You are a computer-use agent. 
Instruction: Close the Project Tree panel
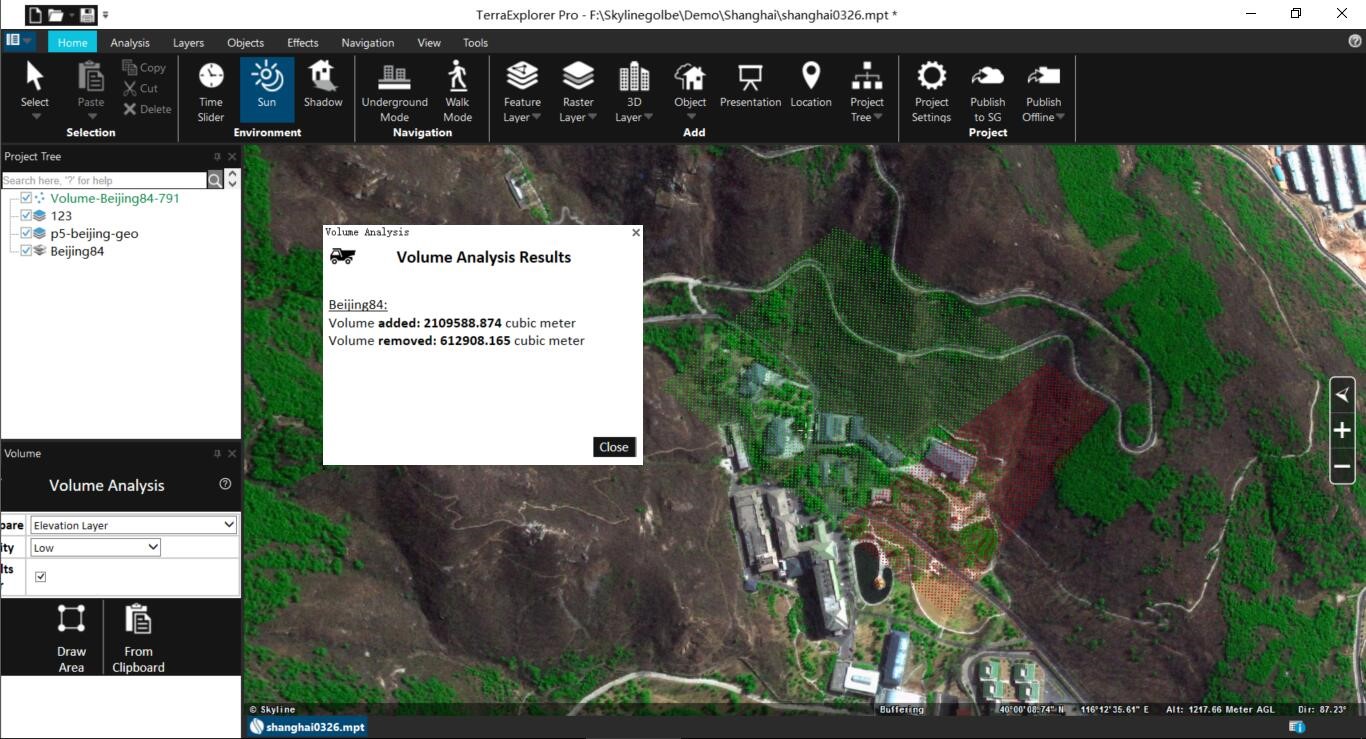coord(232,157)
